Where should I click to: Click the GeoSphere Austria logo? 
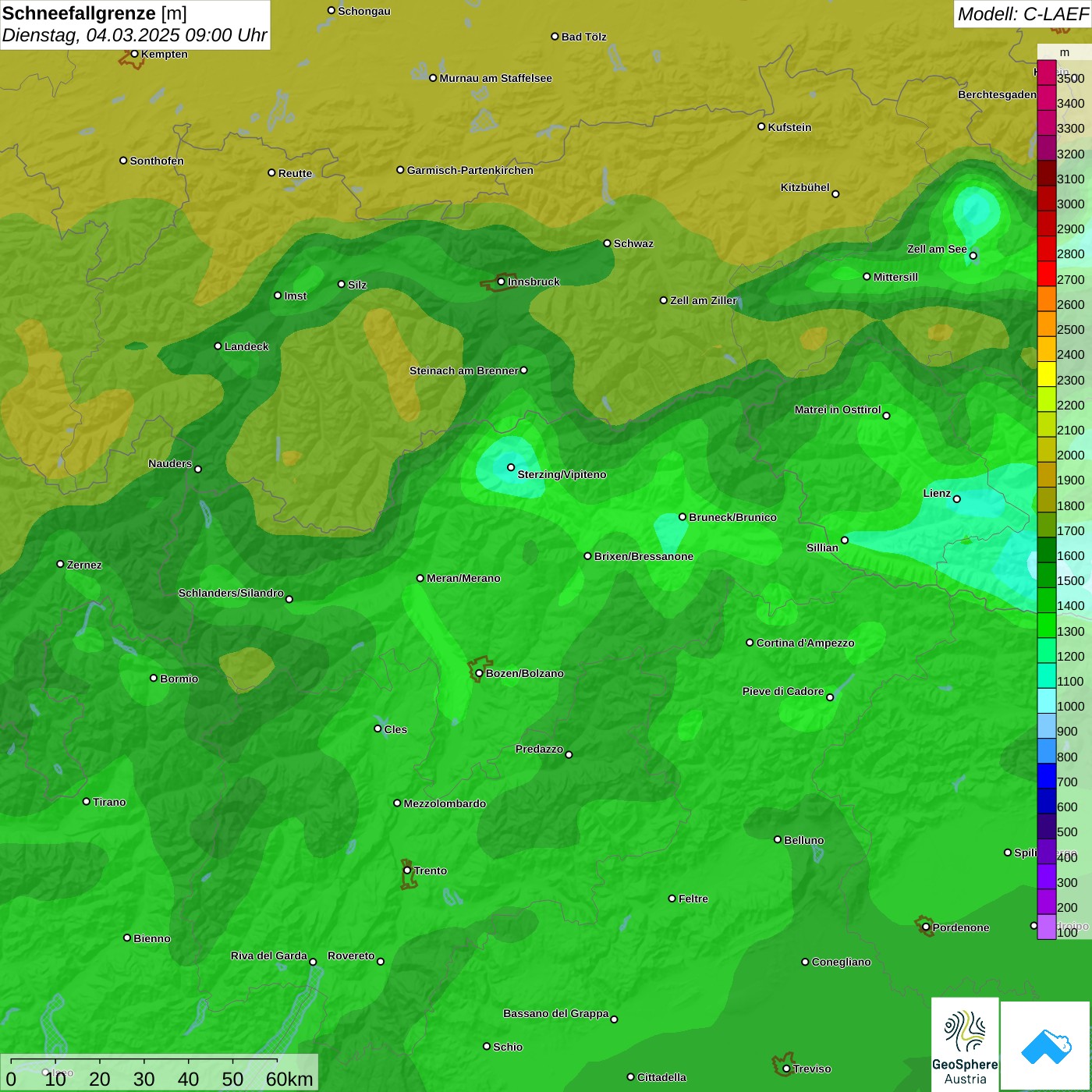[x=965, y=1044]
